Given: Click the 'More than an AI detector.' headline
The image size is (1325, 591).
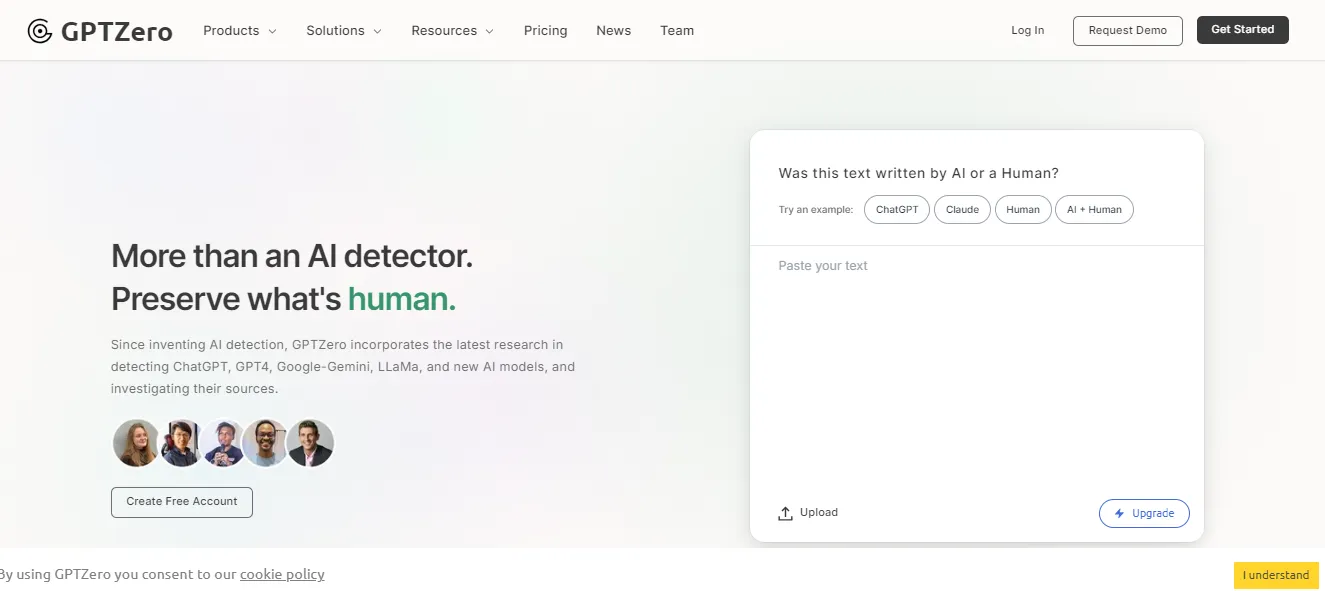Looking at the screenshot, I should tap(292, 256).
